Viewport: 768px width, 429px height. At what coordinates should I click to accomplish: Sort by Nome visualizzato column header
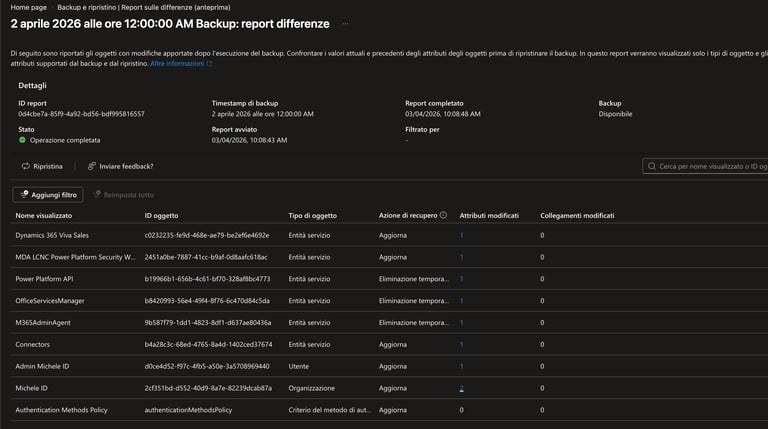pyautogui.click(x=43, y=216)
